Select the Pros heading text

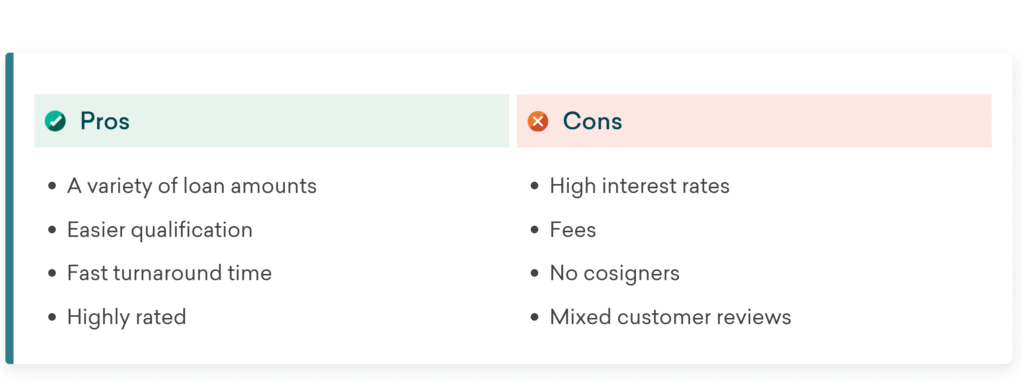pos(104,121)
